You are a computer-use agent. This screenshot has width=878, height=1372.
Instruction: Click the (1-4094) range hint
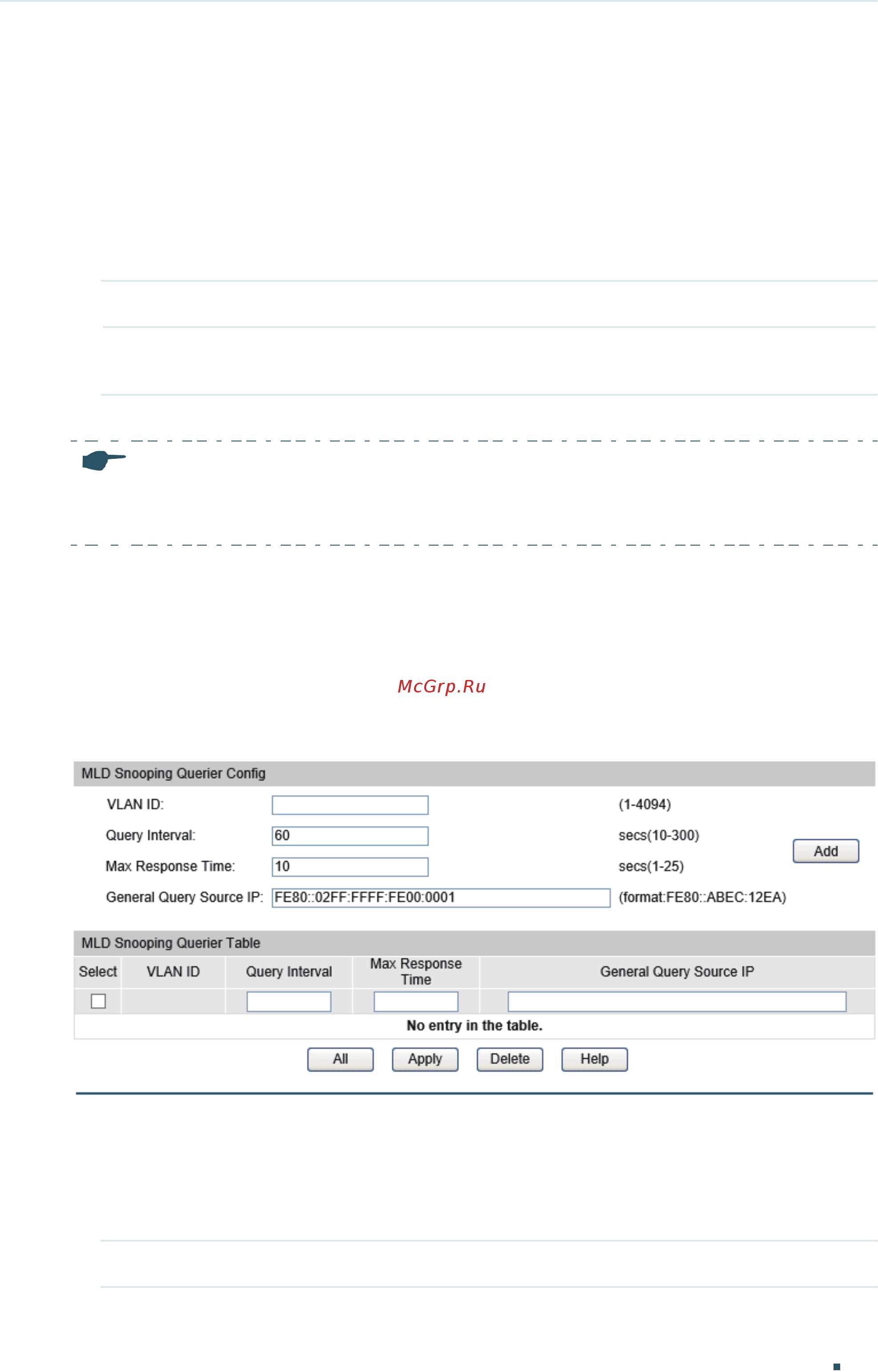644,805
